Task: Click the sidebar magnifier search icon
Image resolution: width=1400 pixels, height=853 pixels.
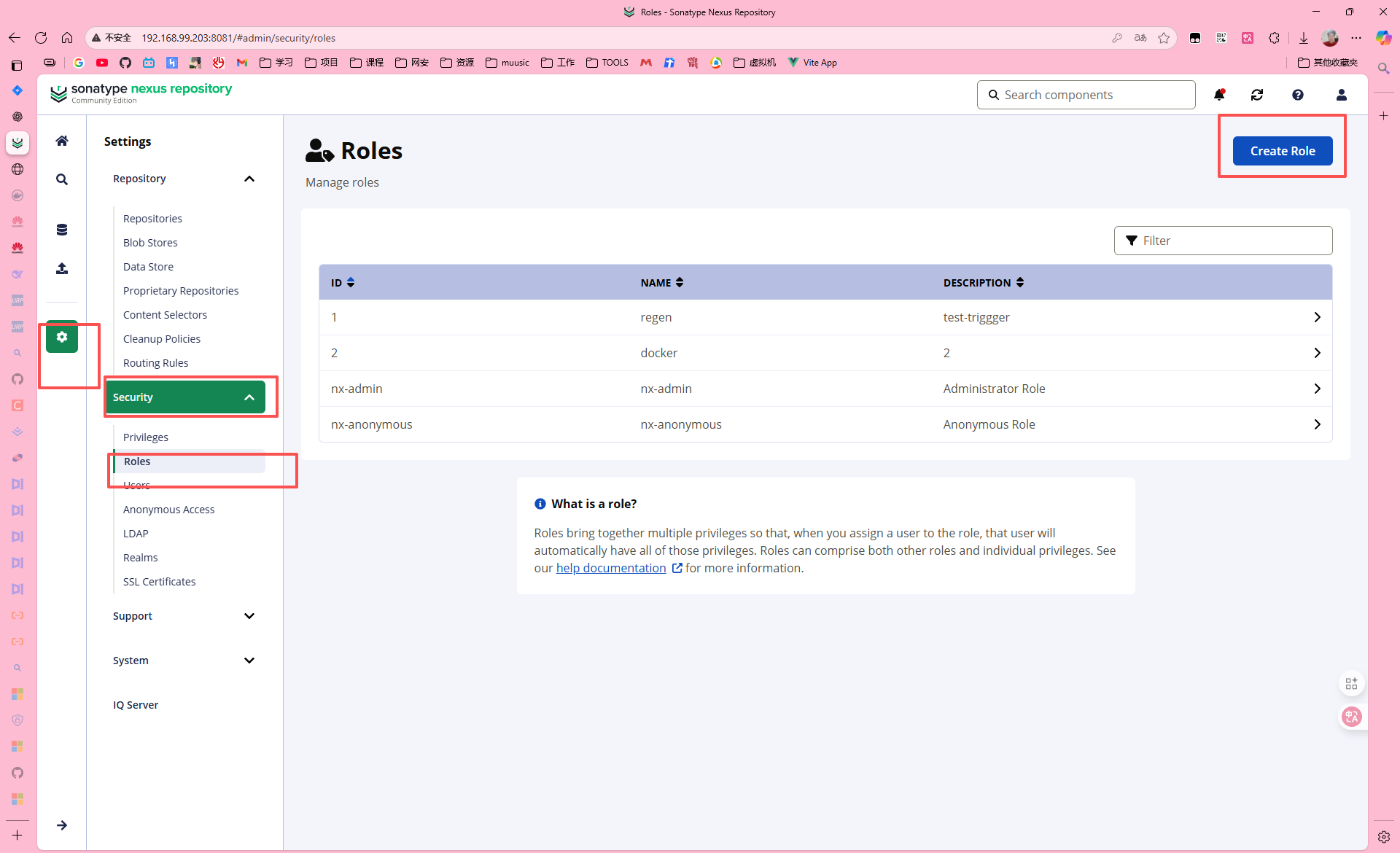Action: click(x=62, y=179)
